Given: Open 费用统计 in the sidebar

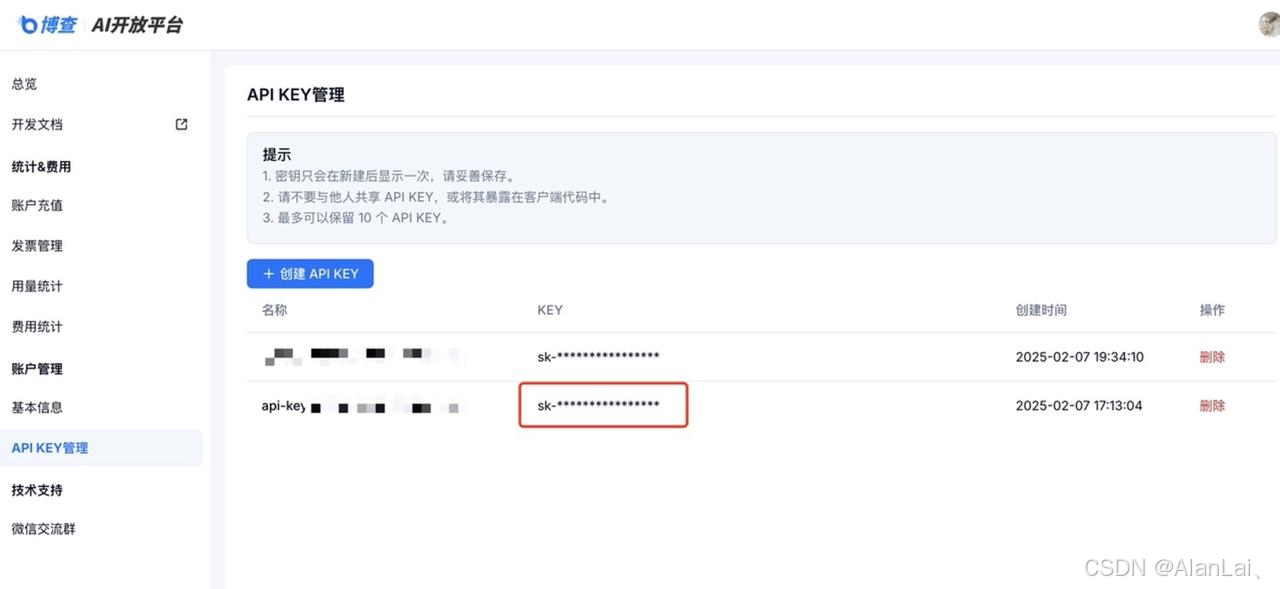Looking at the screenshot, I should (37, 326).
